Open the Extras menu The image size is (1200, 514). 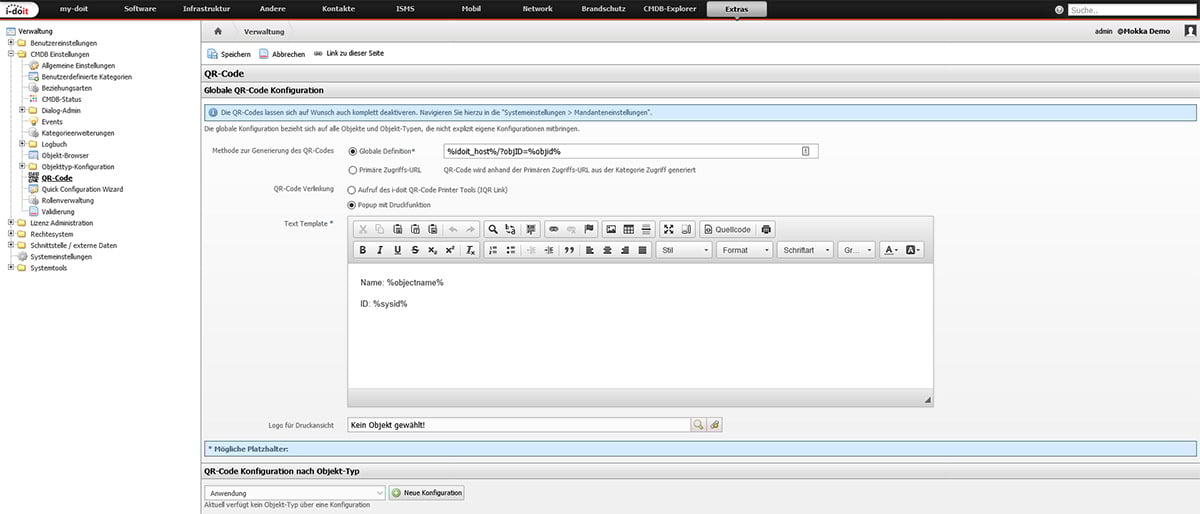737,10
